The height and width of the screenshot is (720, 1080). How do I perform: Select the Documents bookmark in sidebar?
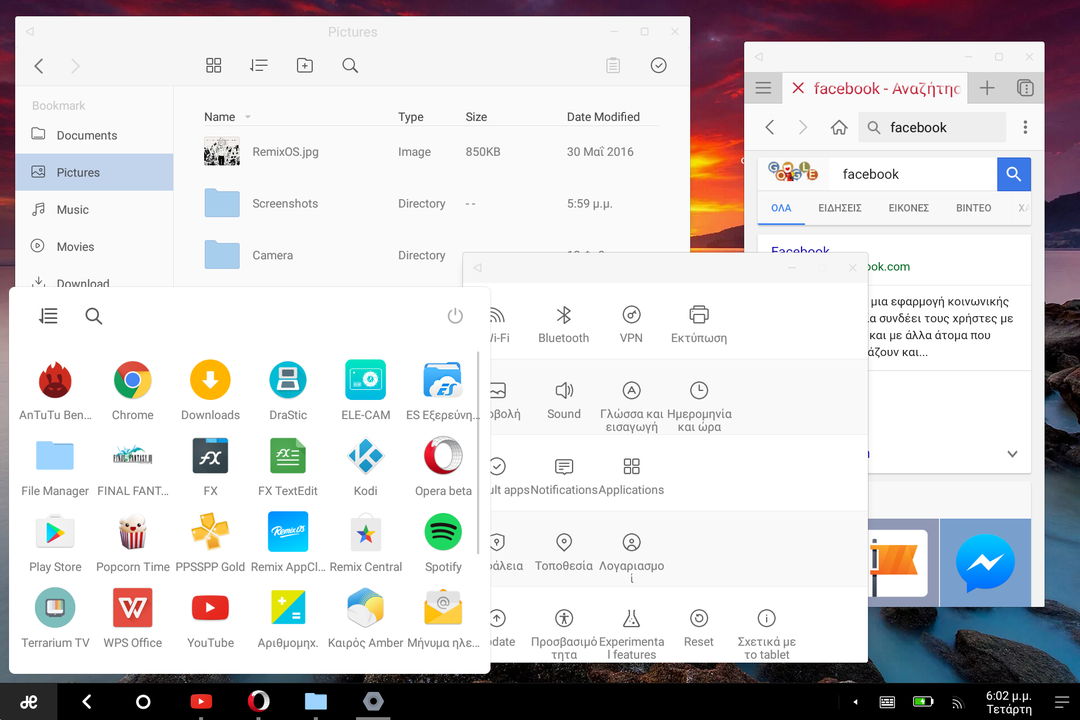tap(86, 135)
